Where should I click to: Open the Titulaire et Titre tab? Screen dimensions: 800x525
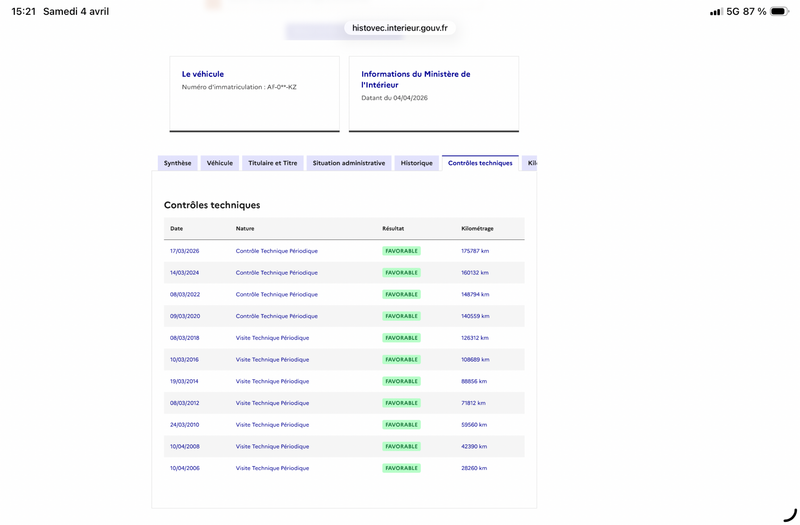coord(272,163)
